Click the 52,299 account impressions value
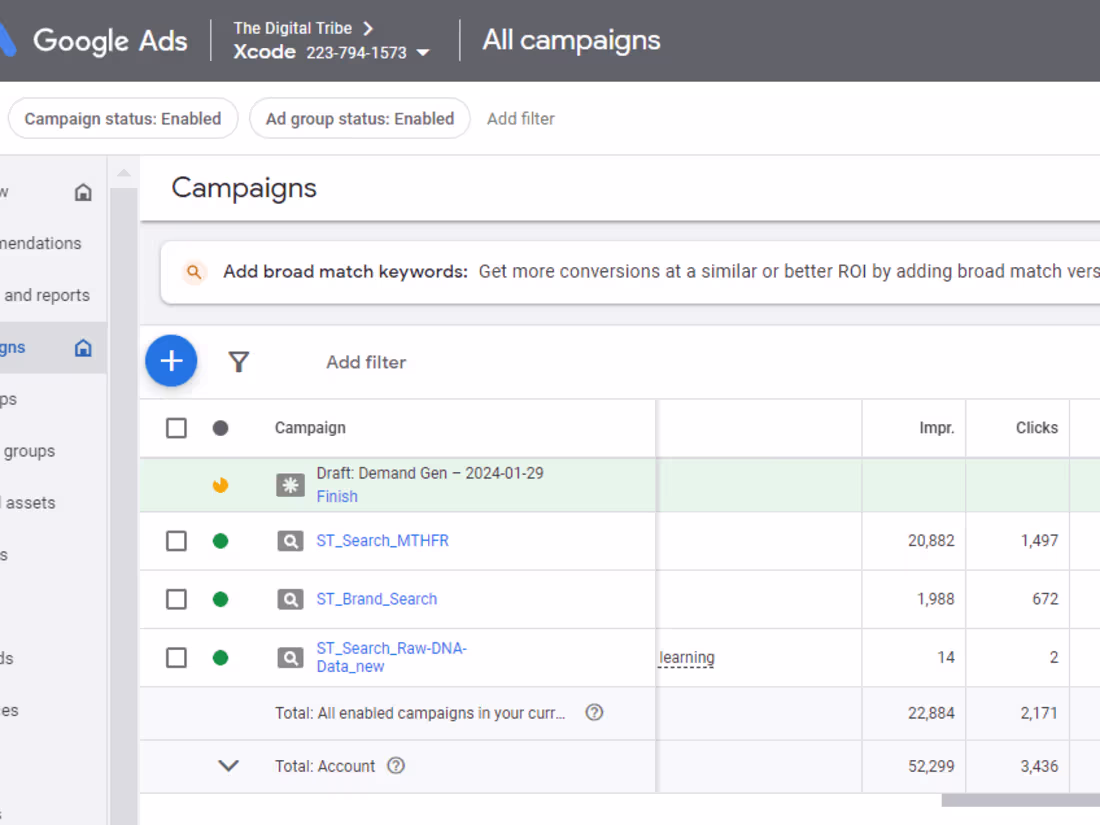1100x825 pixels. (x=931, y=766)
